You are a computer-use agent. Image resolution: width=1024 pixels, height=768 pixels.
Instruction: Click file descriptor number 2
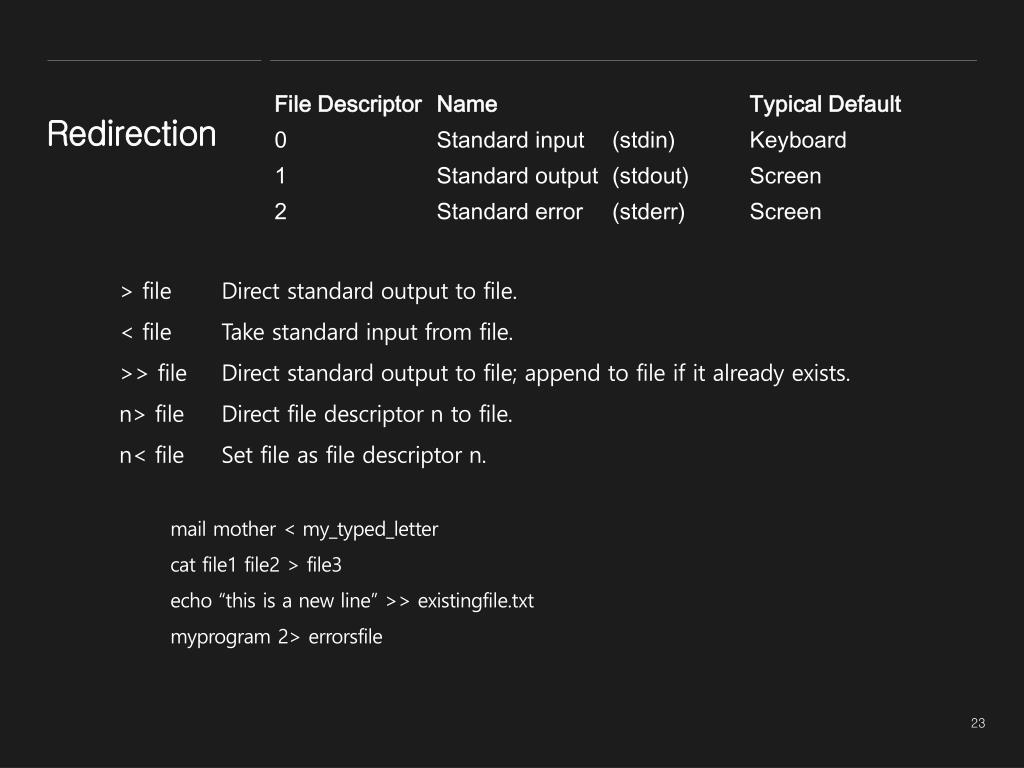pyautogui.click(x=280, y=212)
